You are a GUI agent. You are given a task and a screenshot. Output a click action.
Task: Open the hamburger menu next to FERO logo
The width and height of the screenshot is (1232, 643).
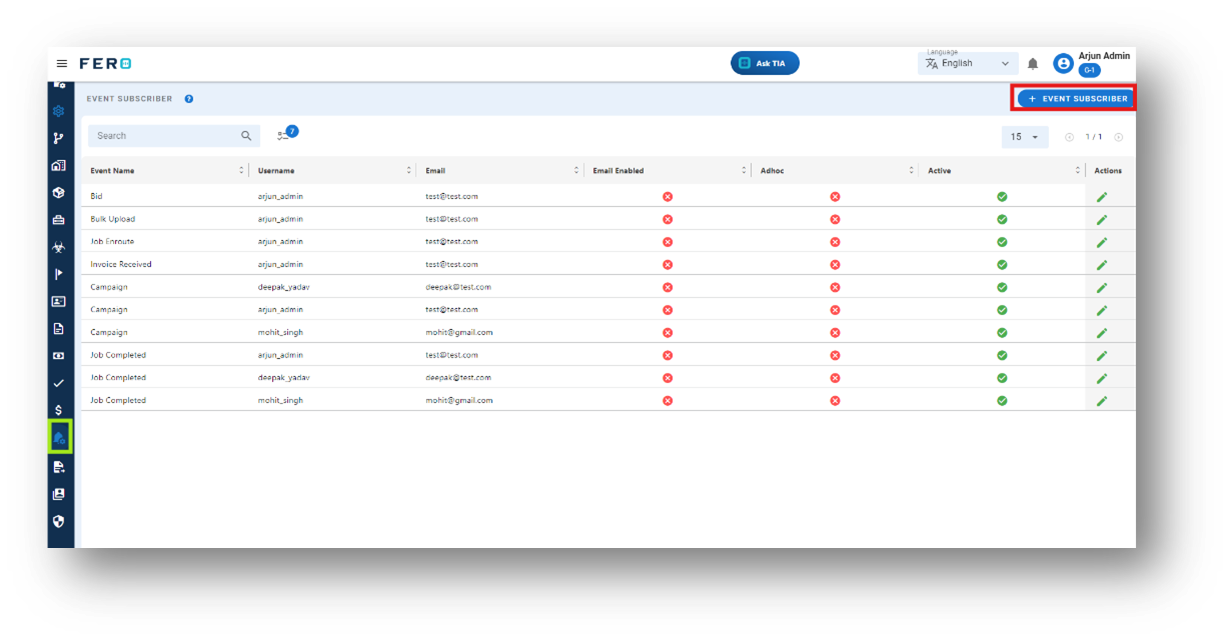coord(62,64)
